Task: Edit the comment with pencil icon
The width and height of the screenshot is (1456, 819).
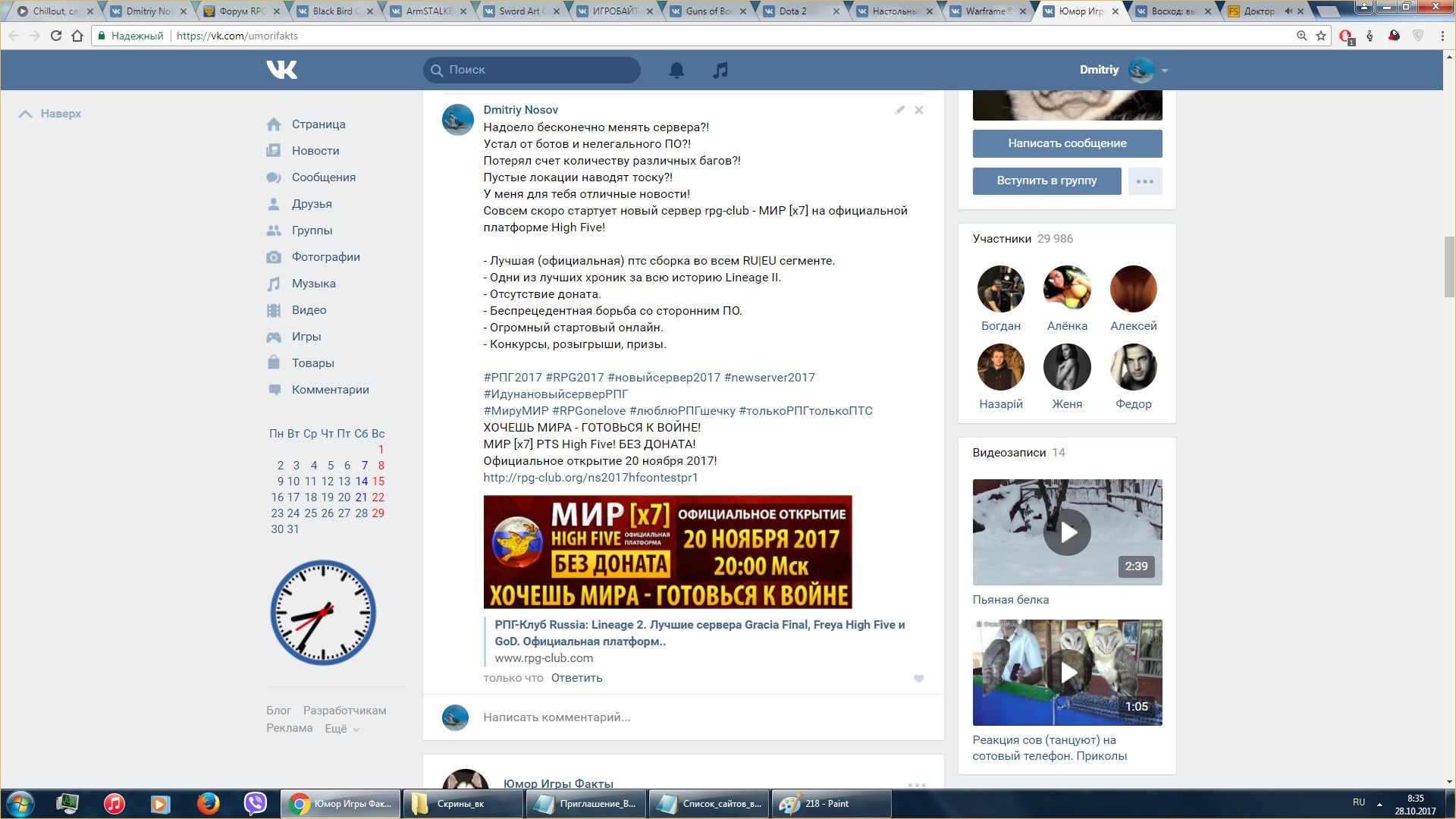Action: 899,110
